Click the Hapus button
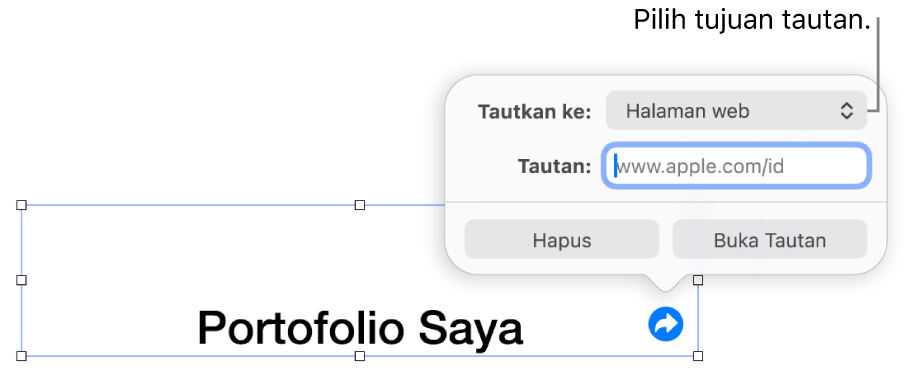Viewport: 907px width, 378px height. click(562, 239)
